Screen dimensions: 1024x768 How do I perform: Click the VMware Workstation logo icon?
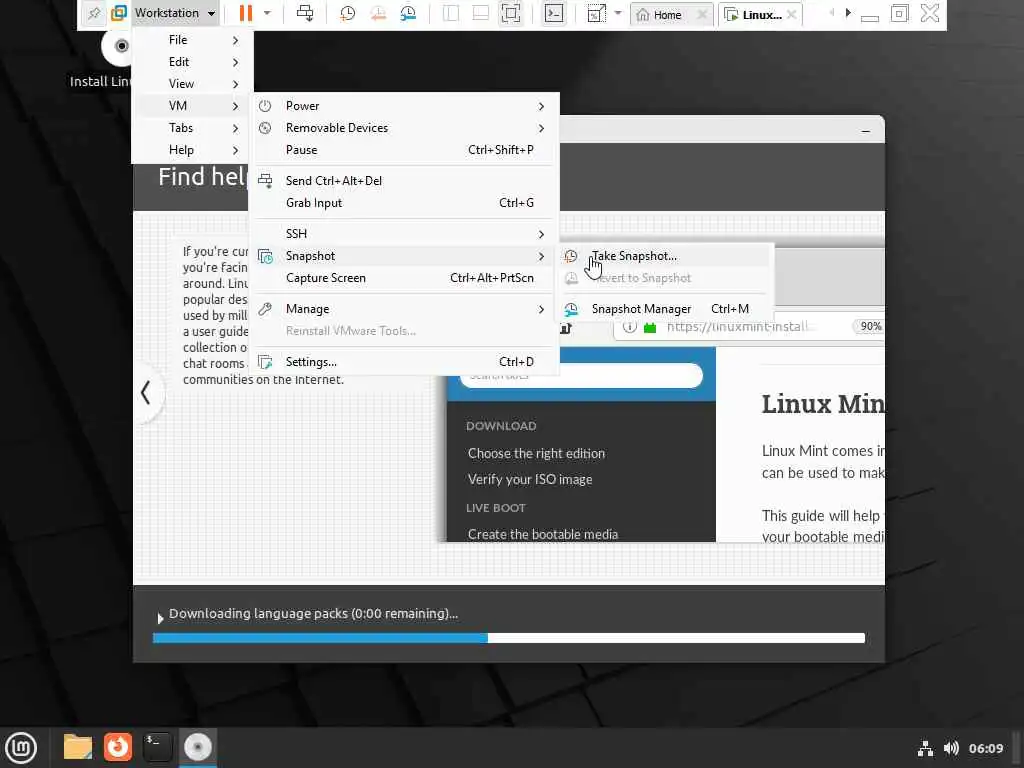coord(119,13)
